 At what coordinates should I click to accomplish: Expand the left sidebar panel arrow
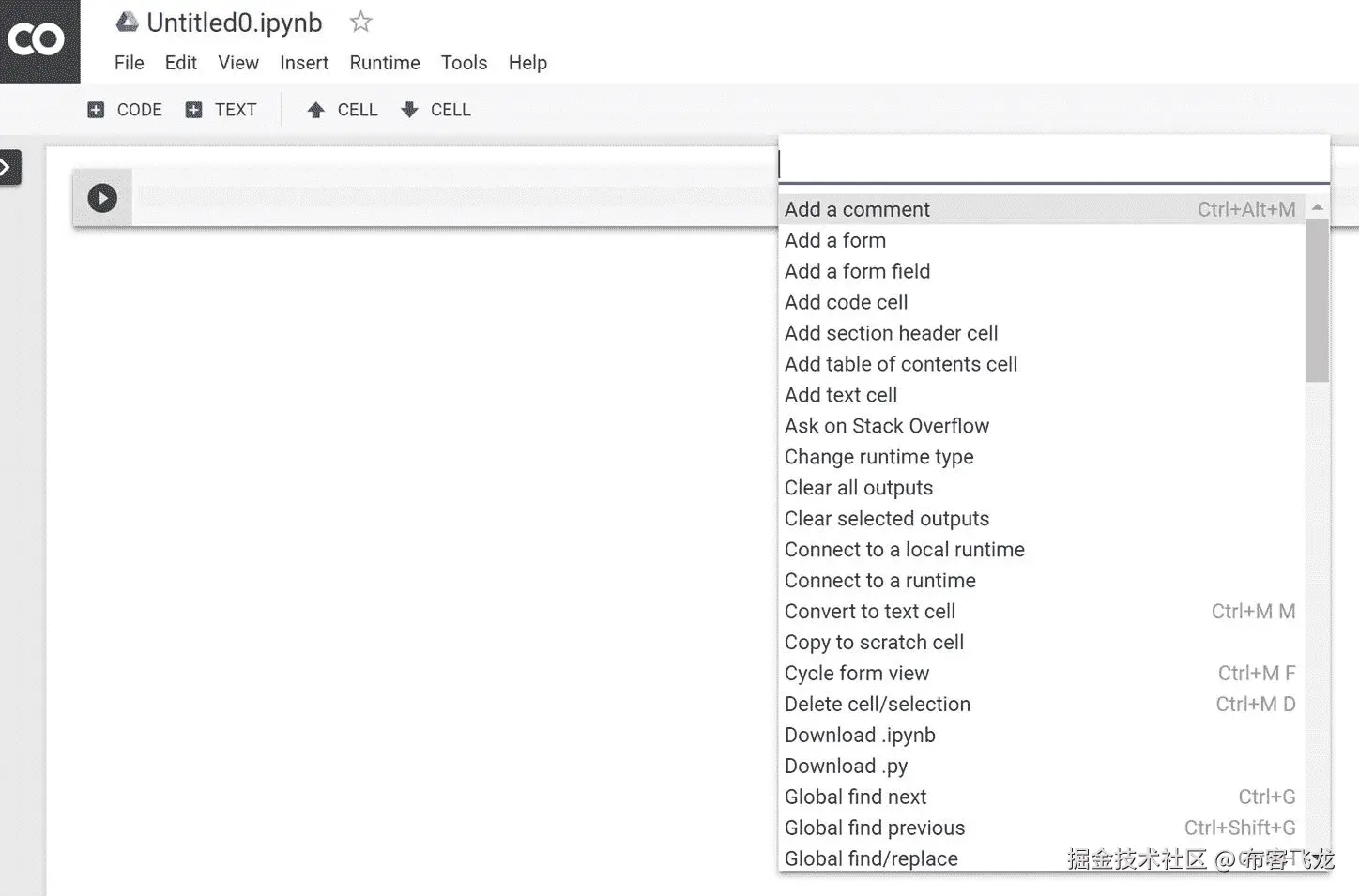pos(8,168)
